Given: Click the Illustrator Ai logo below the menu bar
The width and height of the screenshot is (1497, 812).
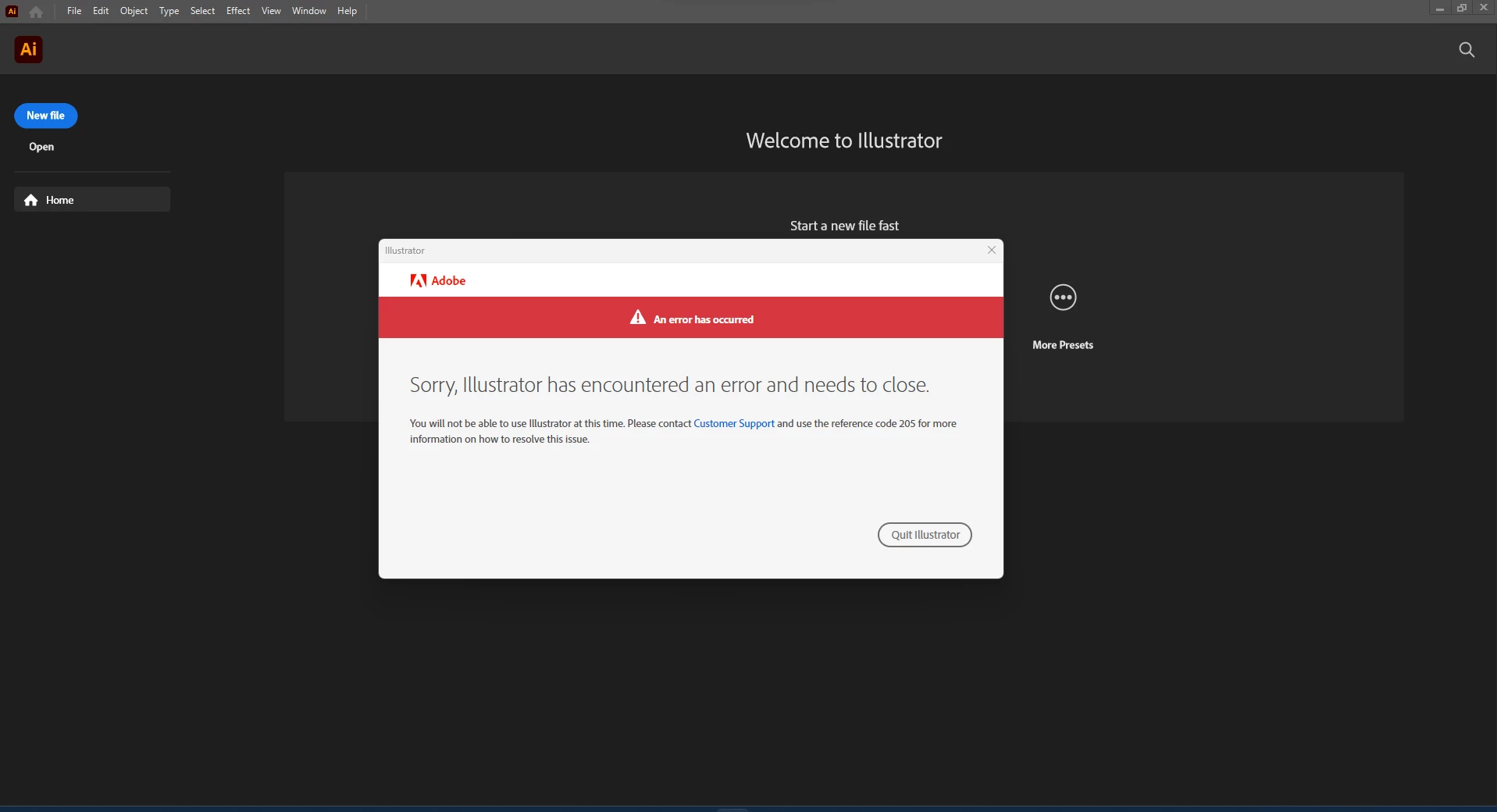Looking at the screenshot, I should click(29, 49).
